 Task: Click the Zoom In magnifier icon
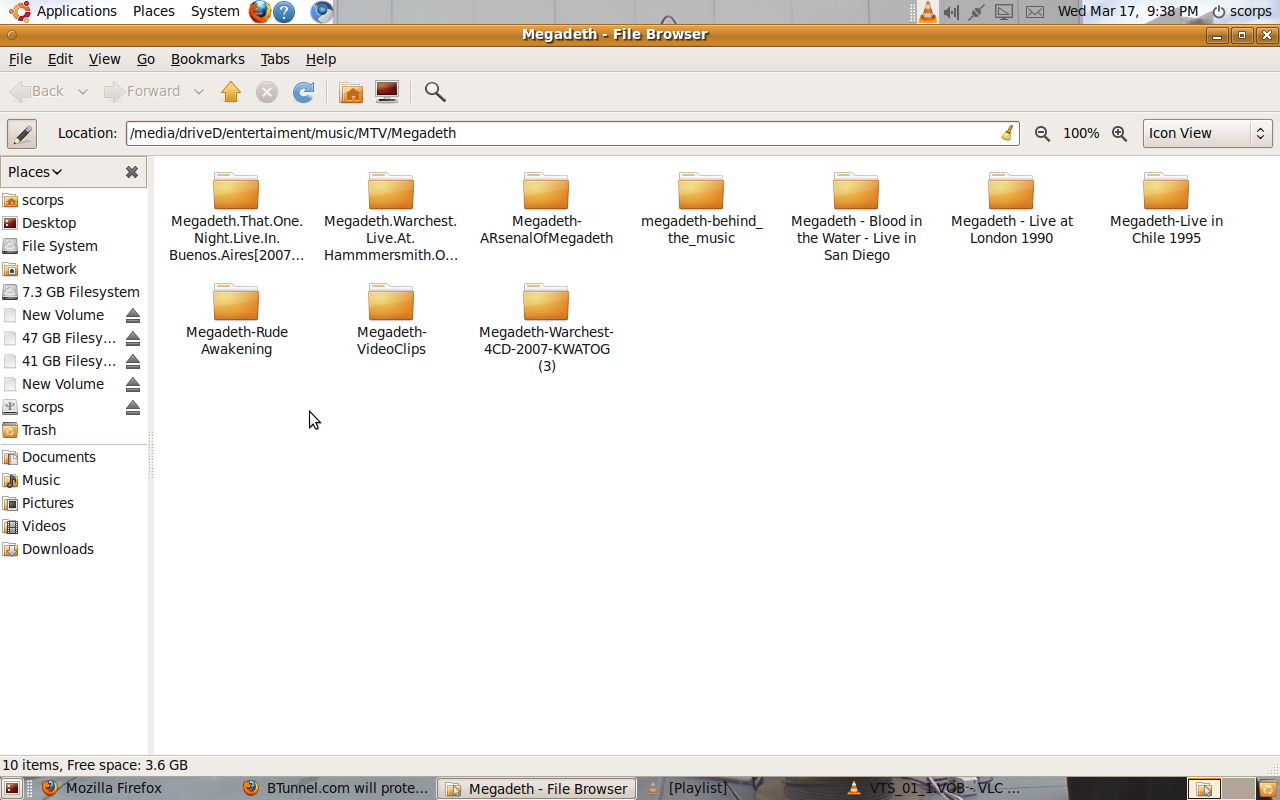[x=1120, y=133]
